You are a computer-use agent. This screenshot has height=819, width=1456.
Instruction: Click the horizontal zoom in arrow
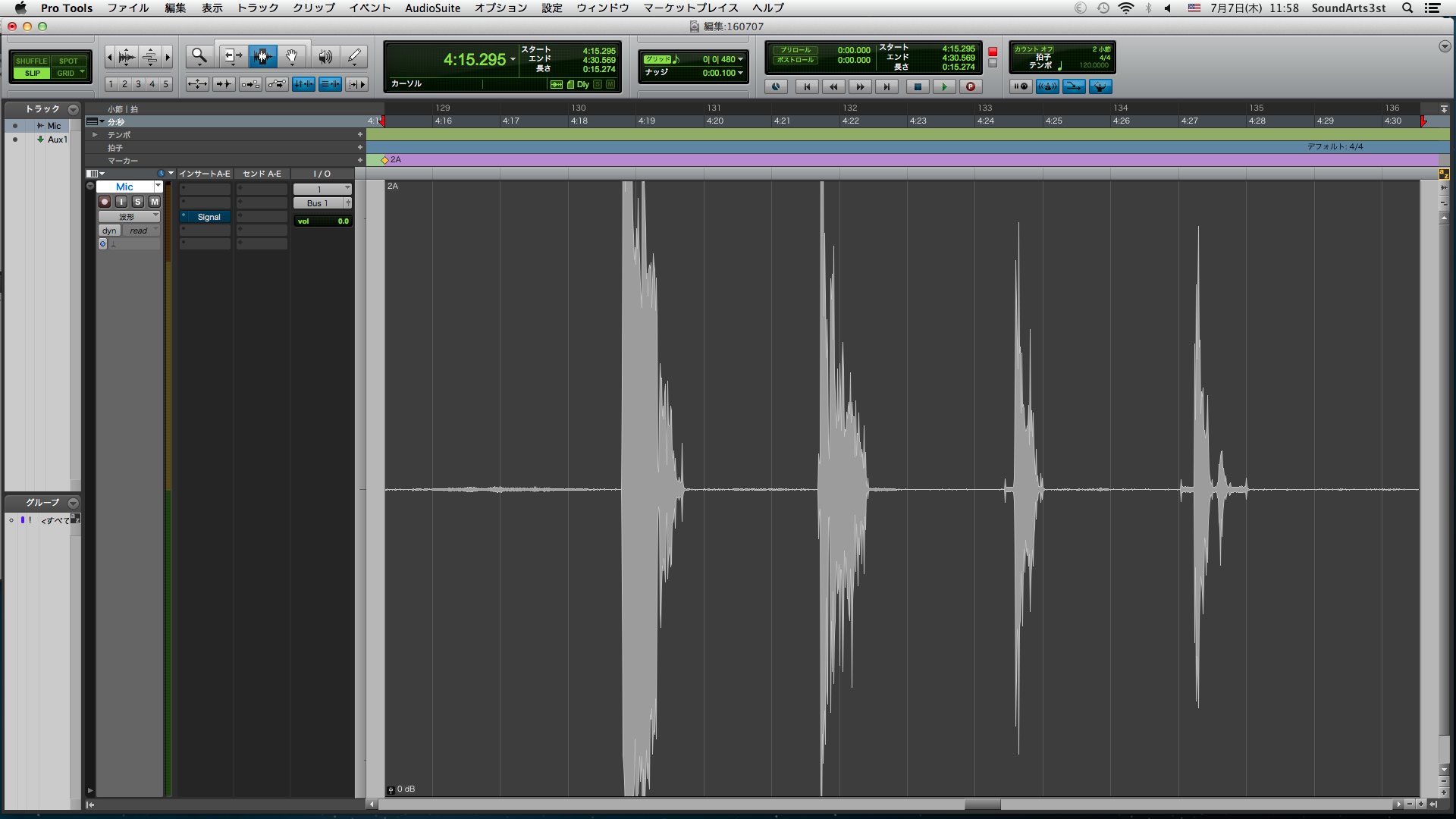pyautogui.click(x=168, y=57)
